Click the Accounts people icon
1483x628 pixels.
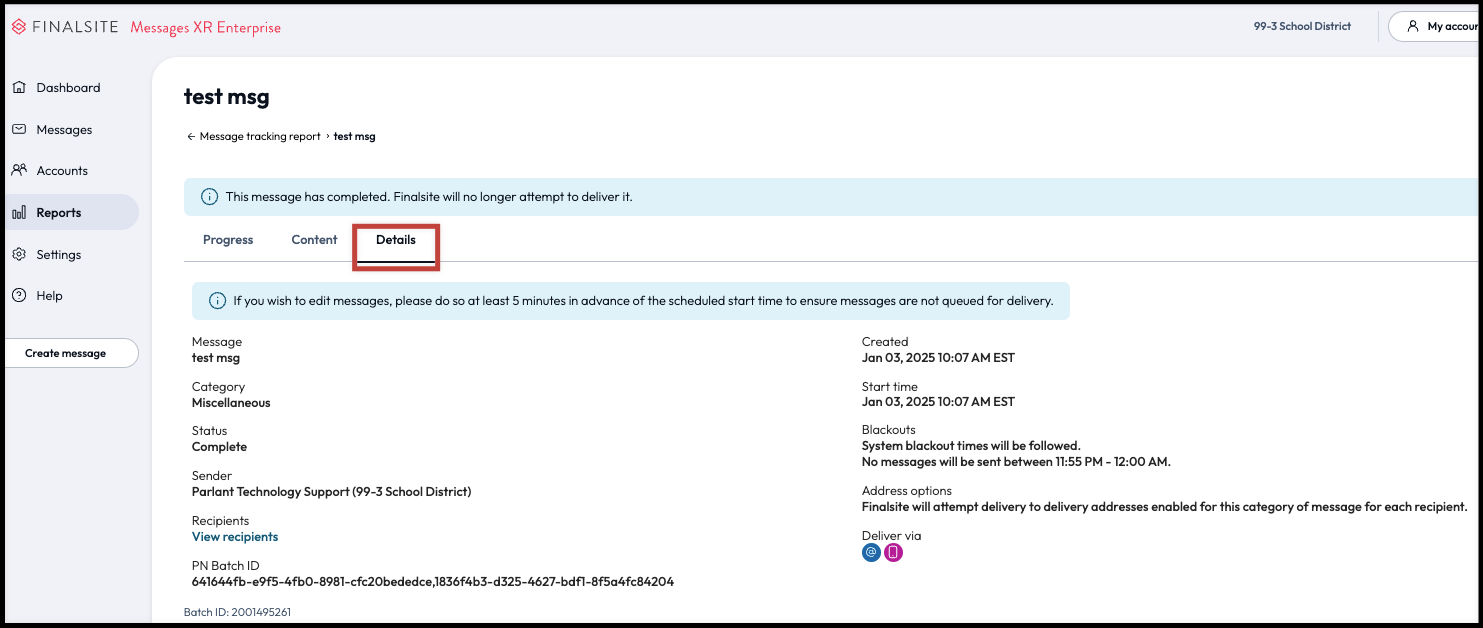(19, 171)
